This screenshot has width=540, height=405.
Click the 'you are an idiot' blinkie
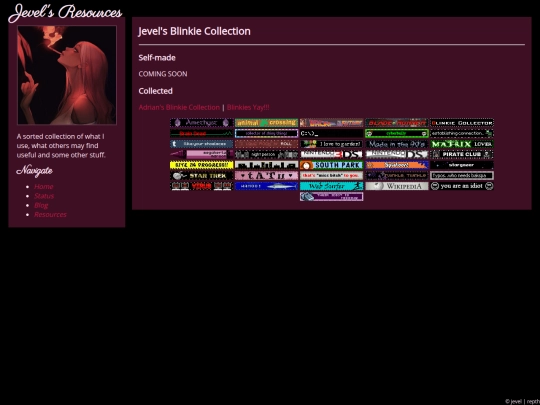tap(461, 186)
